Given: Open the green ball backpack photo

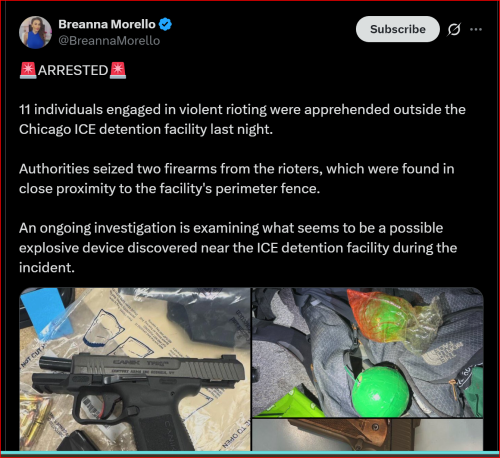Looking at the screenshot, I should tap(367, 353).
